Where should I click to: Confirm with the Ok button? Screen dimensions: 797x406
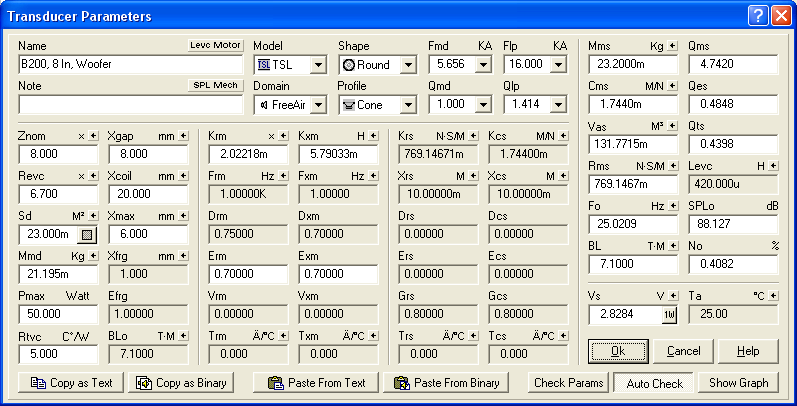point(618,351)
